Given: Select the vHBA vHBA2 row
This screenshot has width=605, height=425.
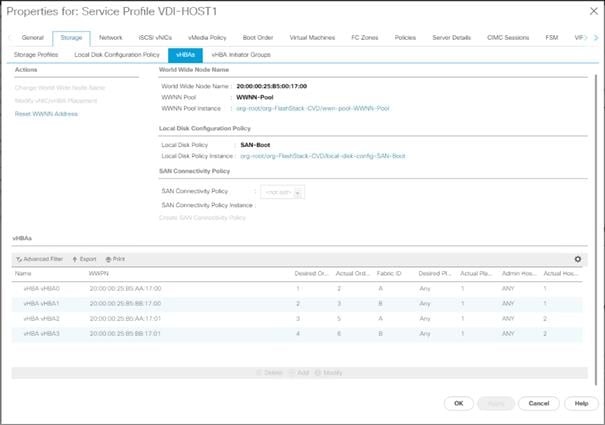Looking at the screenshot, I should (297, 319).
